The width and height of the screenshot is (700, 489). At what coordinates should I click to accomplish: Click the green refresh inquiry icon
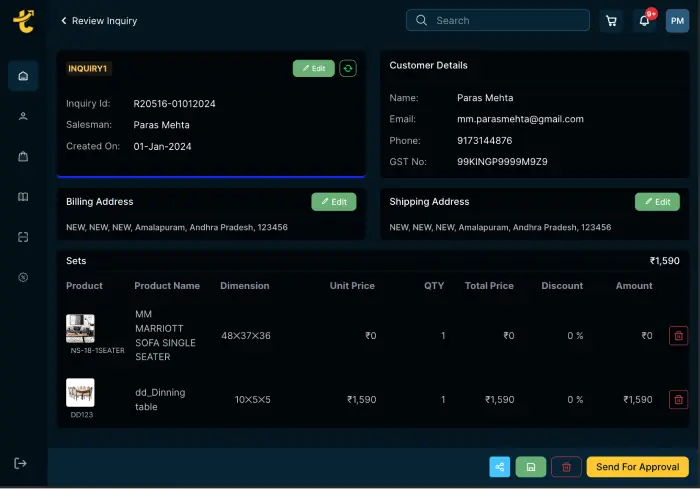coord(348,68)
